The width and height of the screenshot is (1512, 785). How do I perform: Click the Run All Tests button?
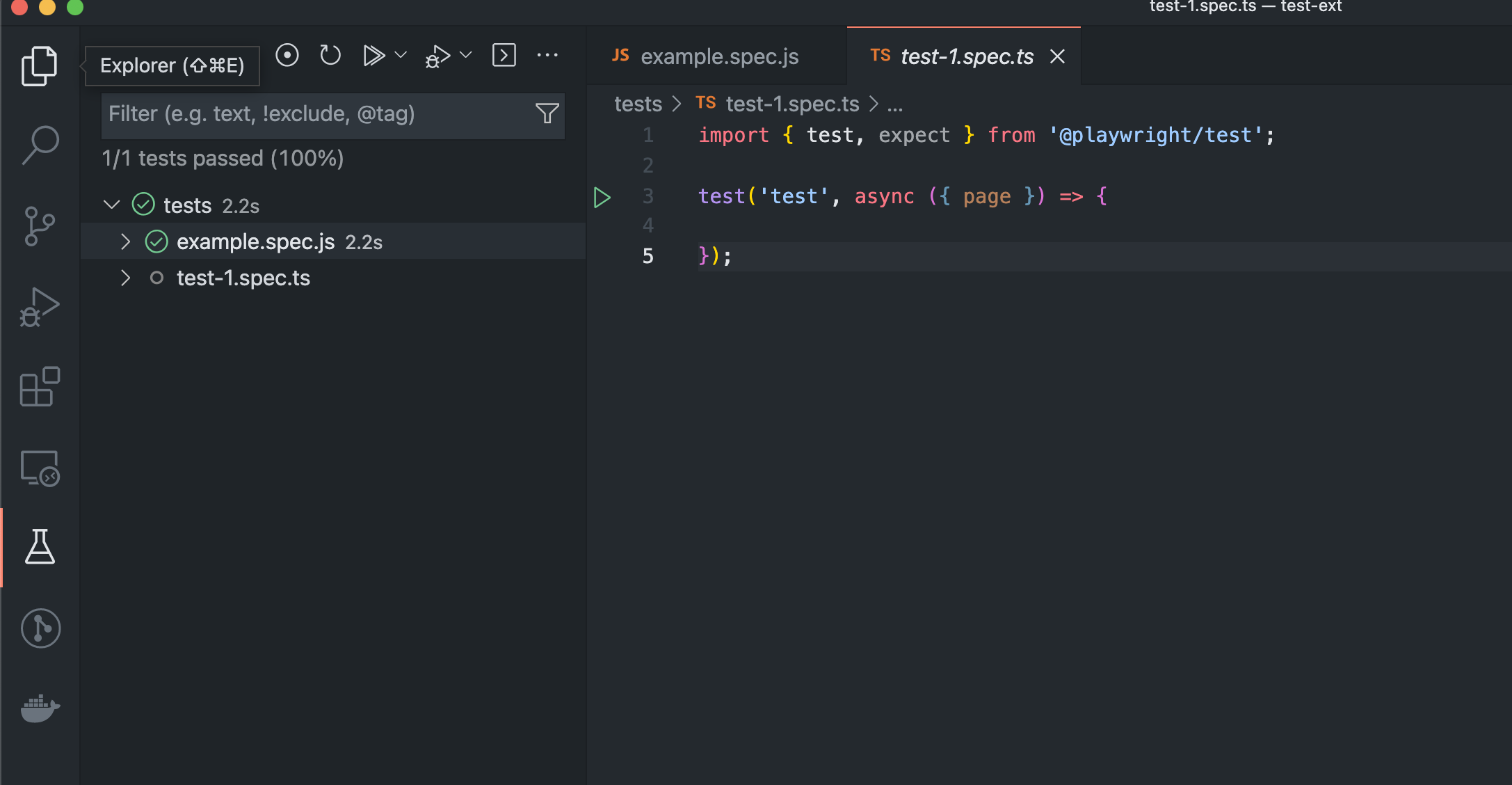point(373,55)
